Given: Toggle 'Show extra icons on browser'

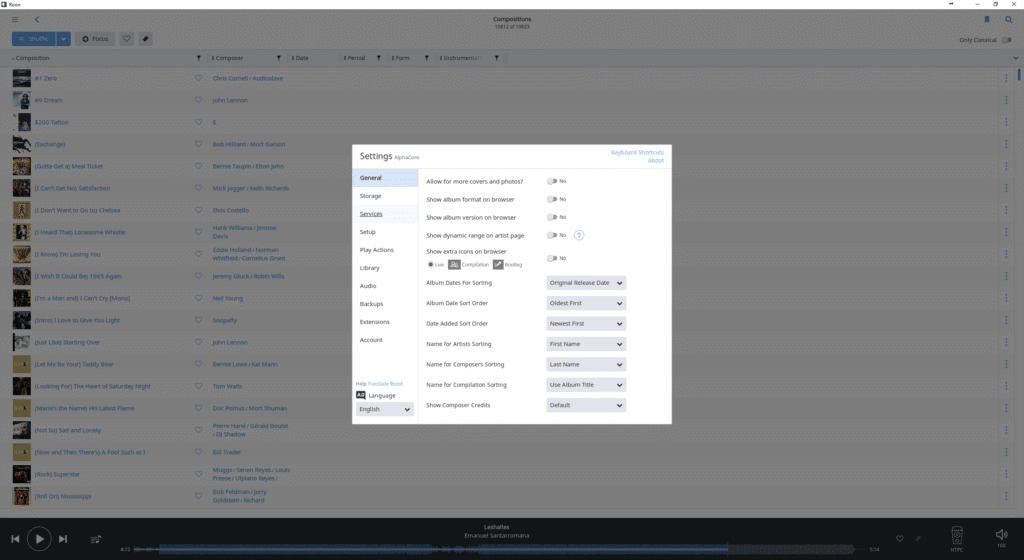Looking at the screenshot, I should [552, 258].
